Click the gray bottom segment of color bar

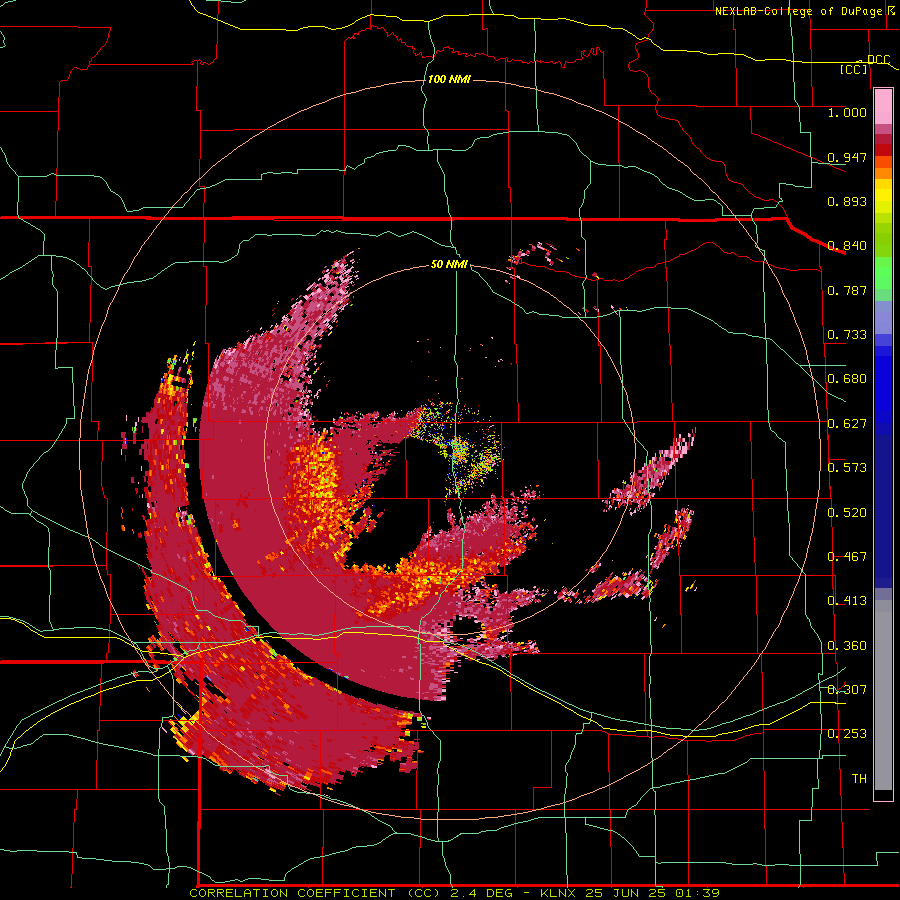[883, 695]
